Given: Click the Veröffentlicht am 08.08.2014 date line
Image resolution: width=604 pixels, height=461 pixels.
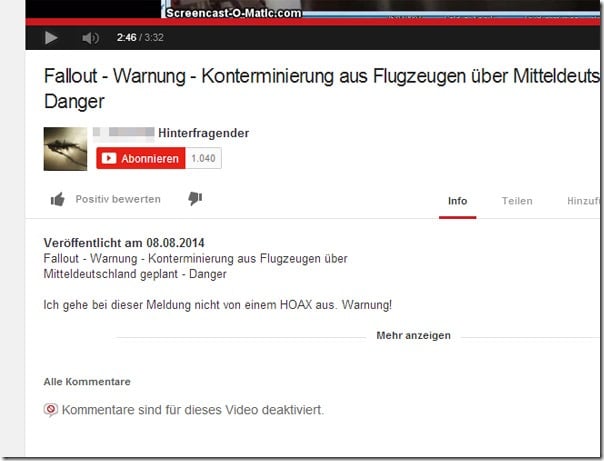Looking at the screenshot, I should click(x=124, y=243).
